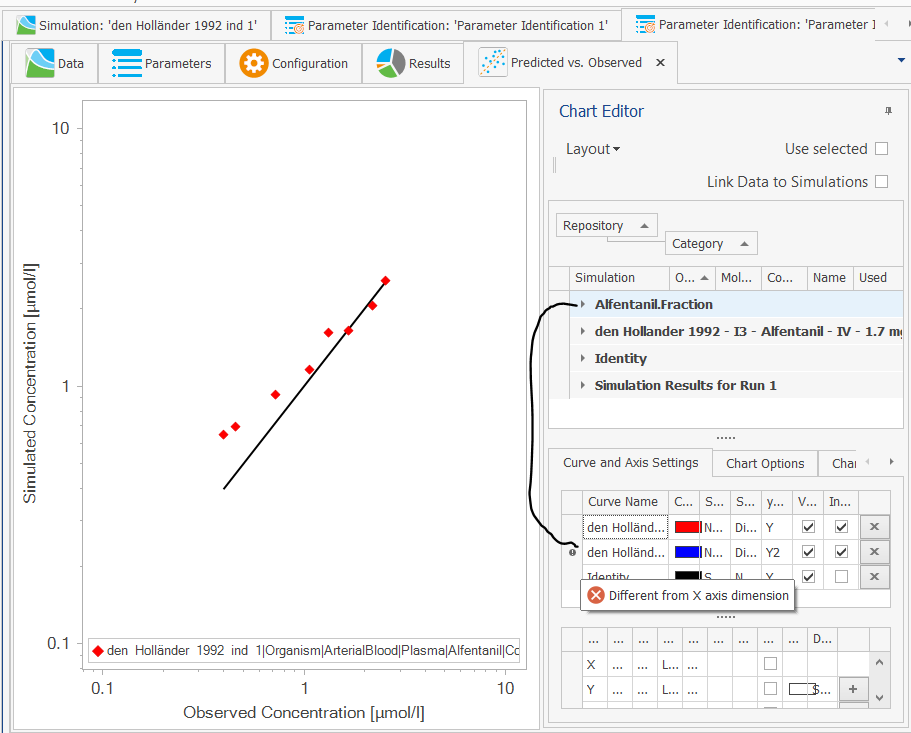
Task: Expand the Alfentanil.Fraction tree item
Action: coord(583,304)
